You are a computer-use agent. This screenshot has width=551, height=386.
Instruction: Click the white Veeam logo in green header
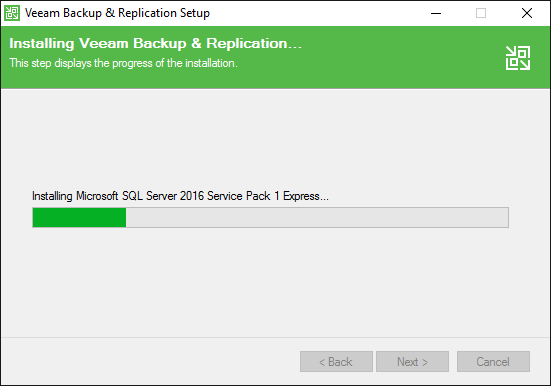click(518, 58)
